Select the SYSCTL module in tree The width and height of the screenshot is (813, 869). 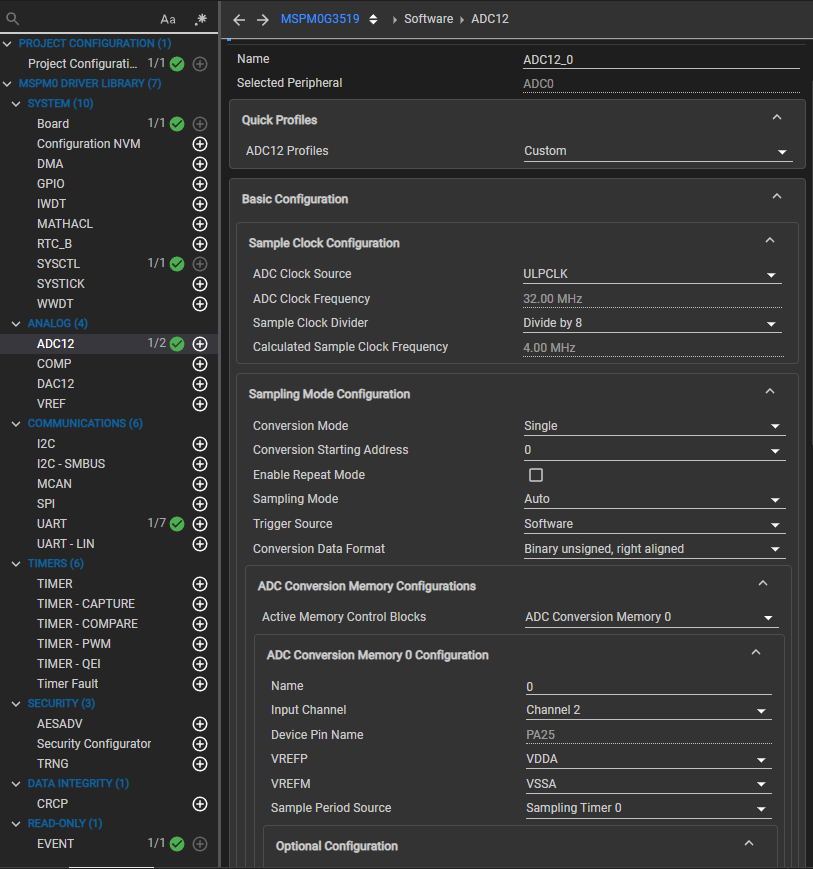58,264
